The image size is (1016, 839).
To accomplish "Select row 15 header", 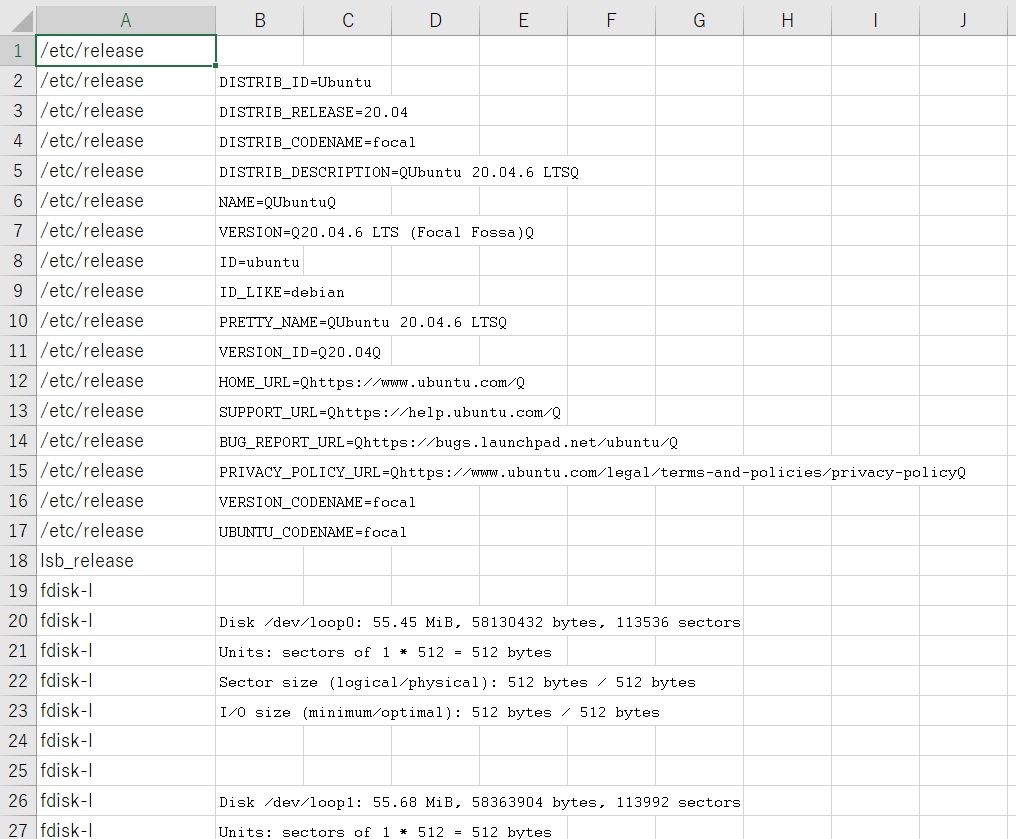I will click(x=18, y=470).
